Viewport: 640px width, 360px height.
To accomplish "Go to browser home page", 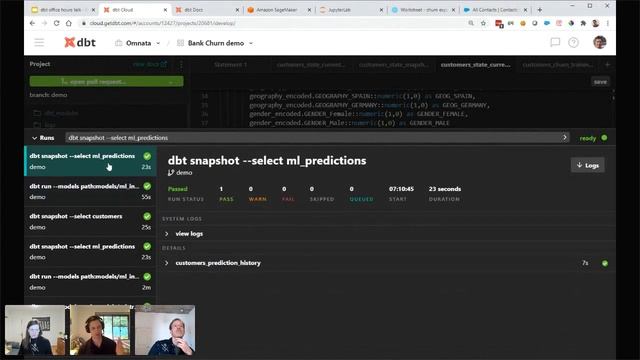I will [x=69, y=23].
